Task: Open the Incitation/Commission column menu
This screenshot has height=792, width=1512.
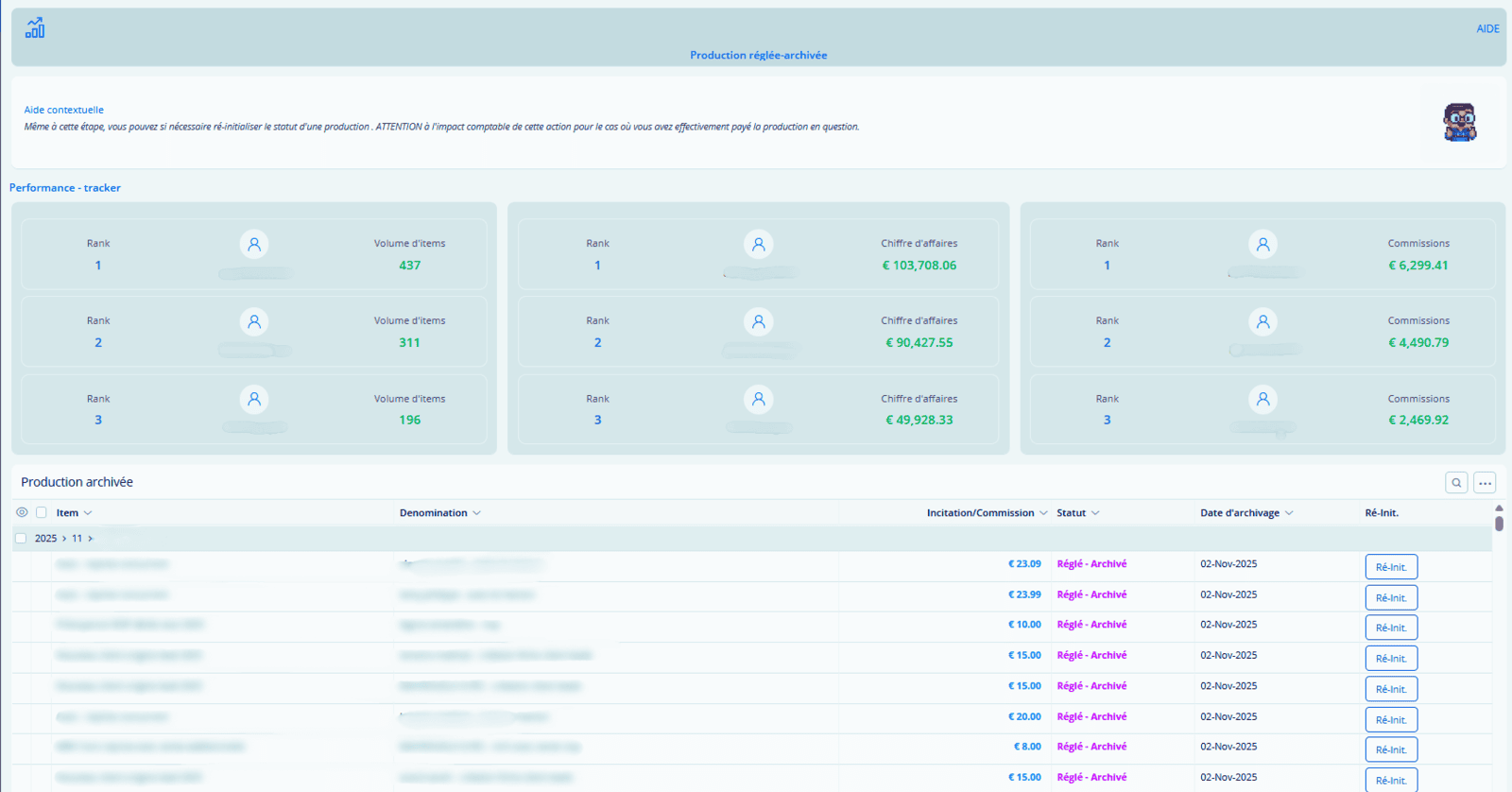Action: pyautogui.click(x=1043, y=513)
